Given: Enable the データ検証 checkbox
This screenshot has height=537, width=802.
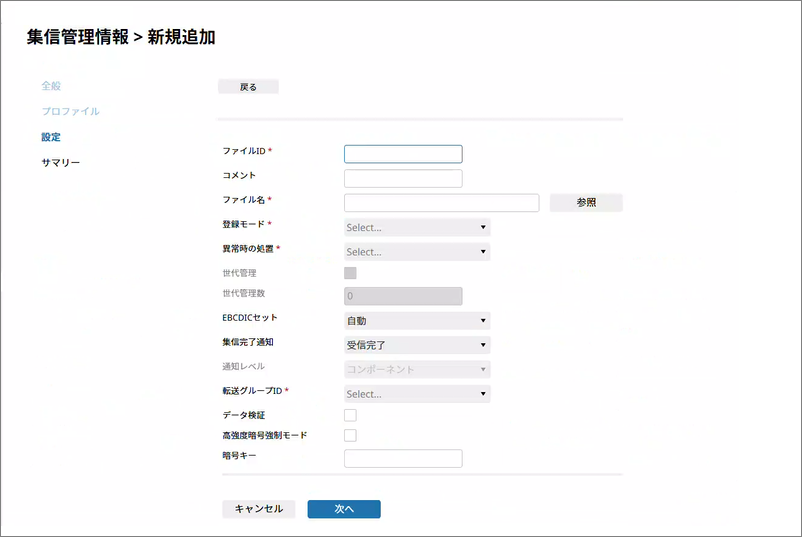Looking at the screenshot, I should 350,415.
